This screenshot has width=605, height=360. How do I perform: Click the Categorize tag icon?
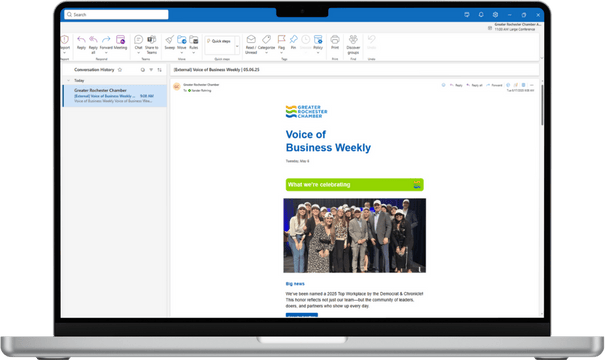(266, 39)
